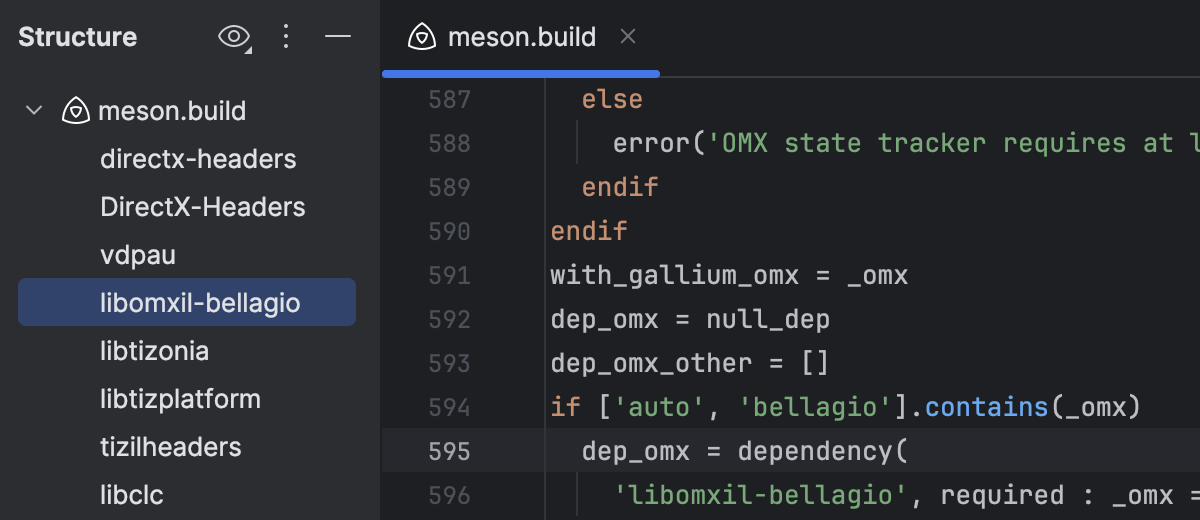
Task: Switch to the meson.build editor tab
Action: [x=521, y=38]
